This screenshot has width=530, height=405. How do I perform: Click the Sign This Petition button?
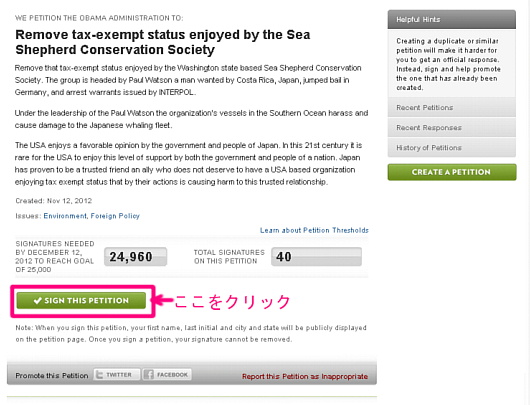(x=81, y=301)
